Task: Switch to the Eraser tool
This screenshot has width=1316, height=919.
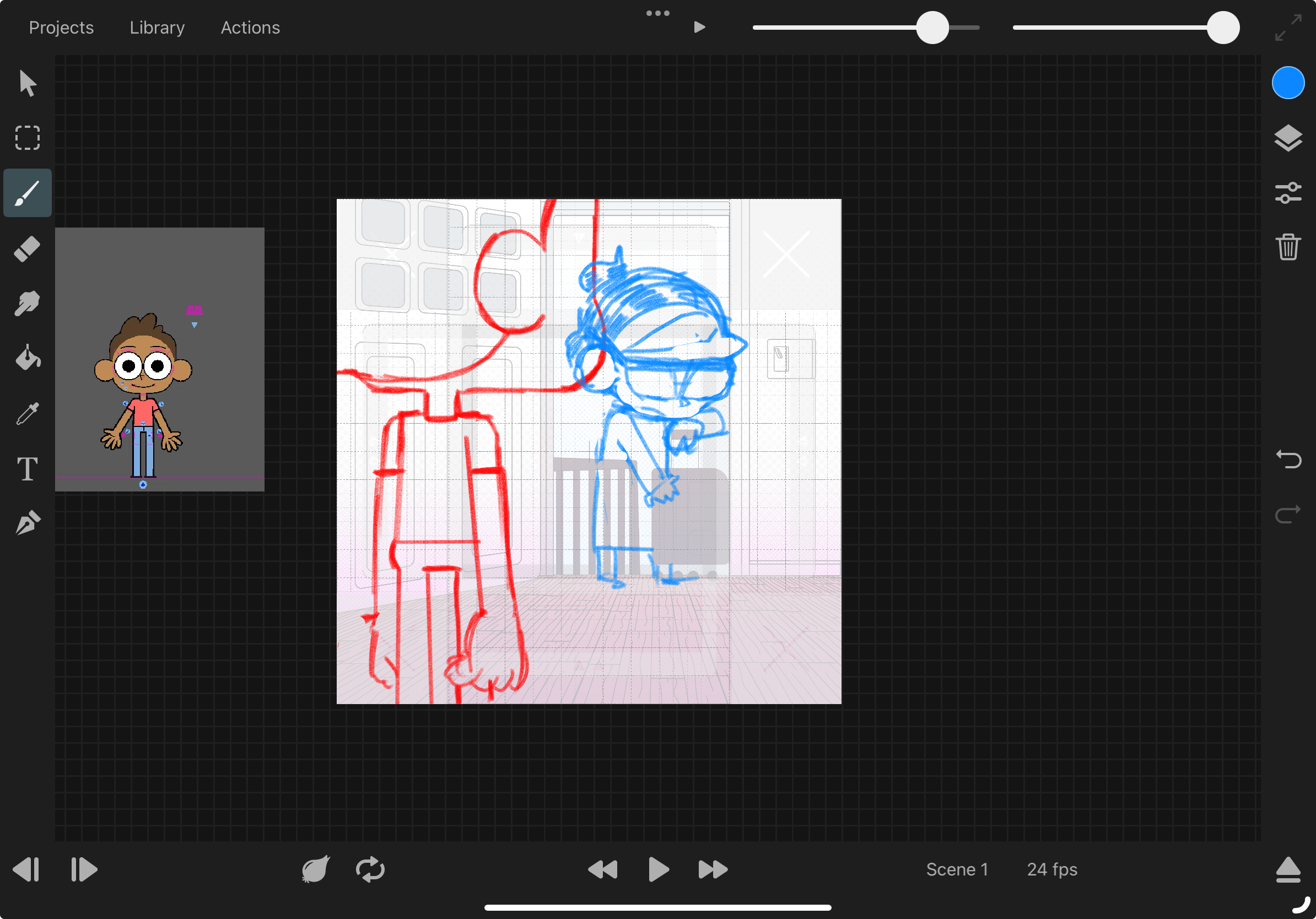Action: coord(26,248)
